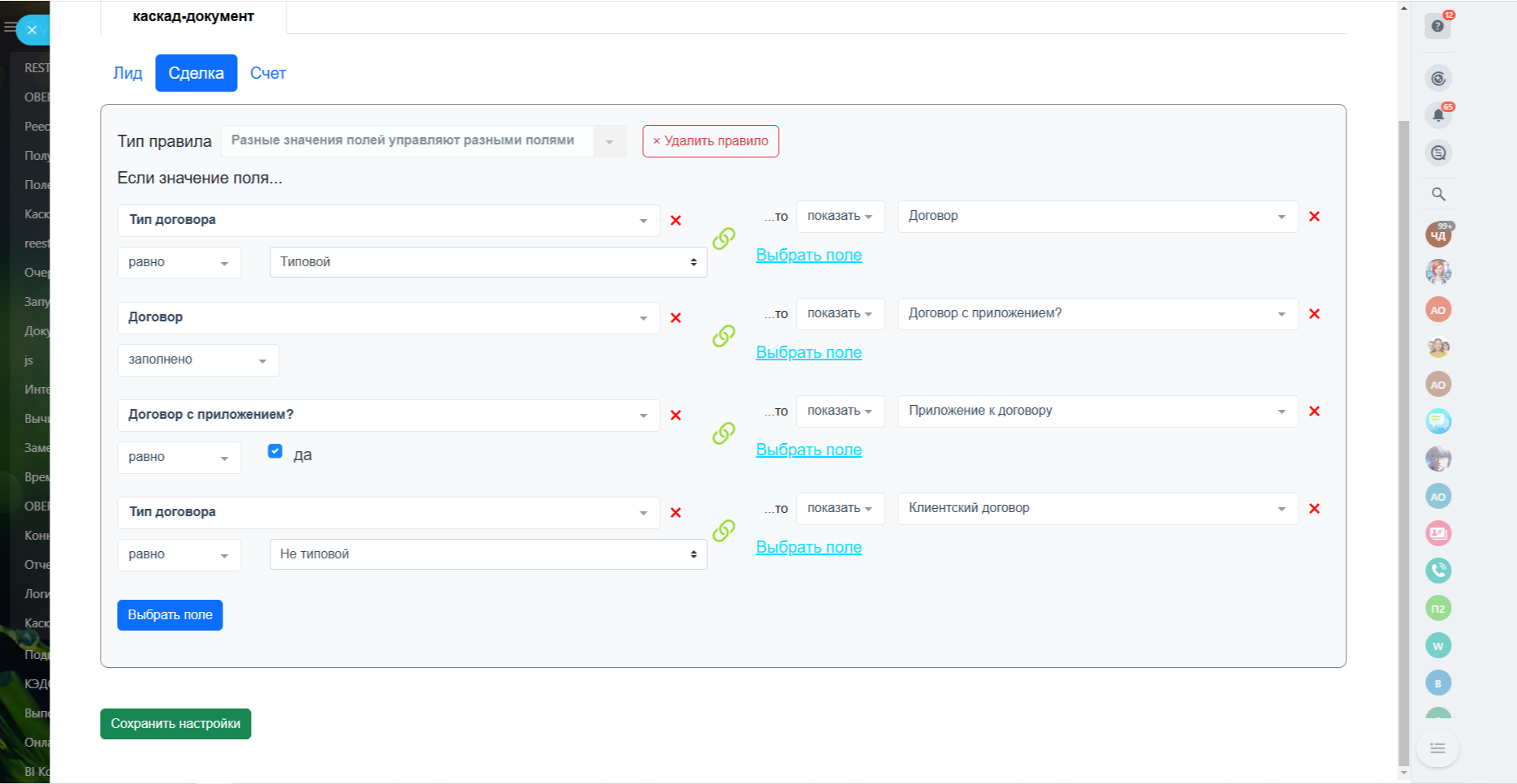Delete the Клиентский договор target field
The image size is (1517, 784).
1314,509
